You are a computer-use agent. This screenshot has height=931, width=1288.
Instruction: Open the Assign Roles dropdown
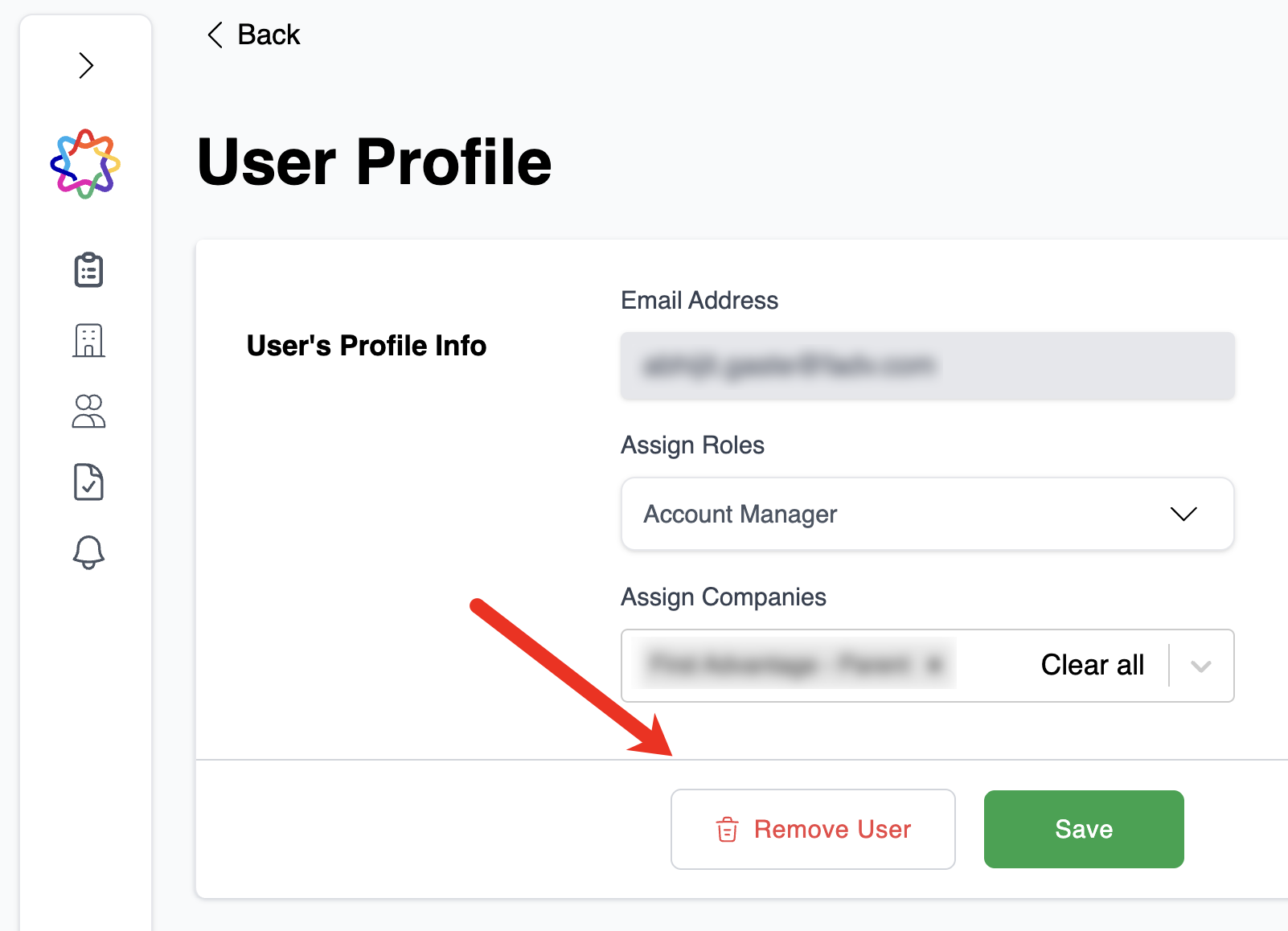coord(928,514)
